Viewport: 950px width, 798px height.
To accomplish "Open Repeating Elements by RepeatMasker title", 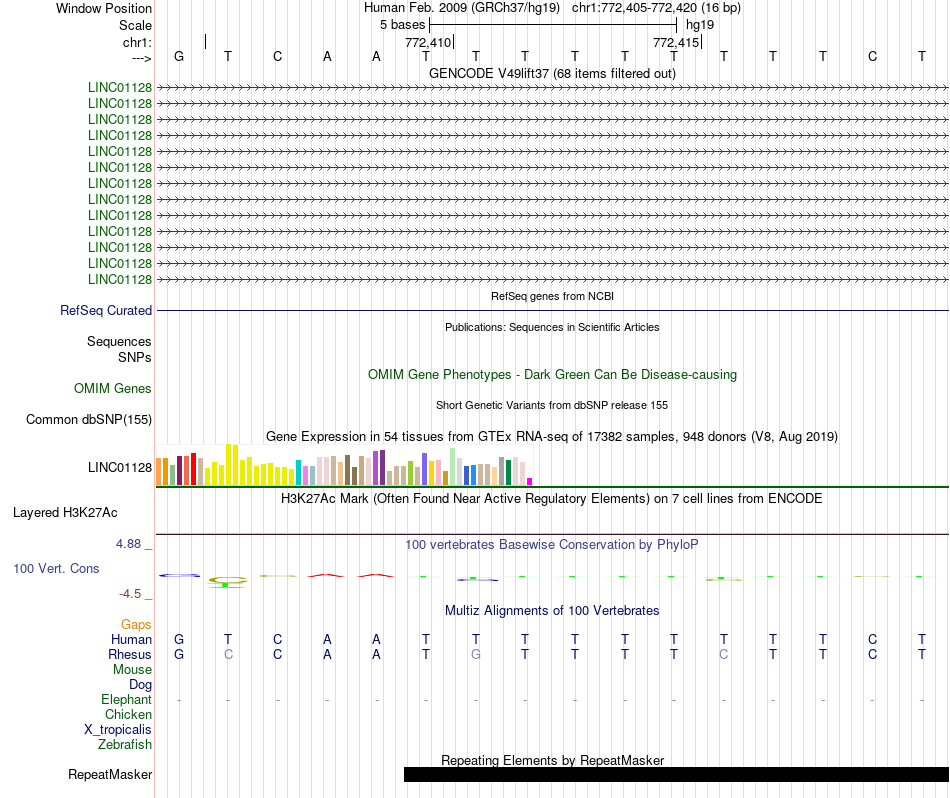I will point(552,760).
